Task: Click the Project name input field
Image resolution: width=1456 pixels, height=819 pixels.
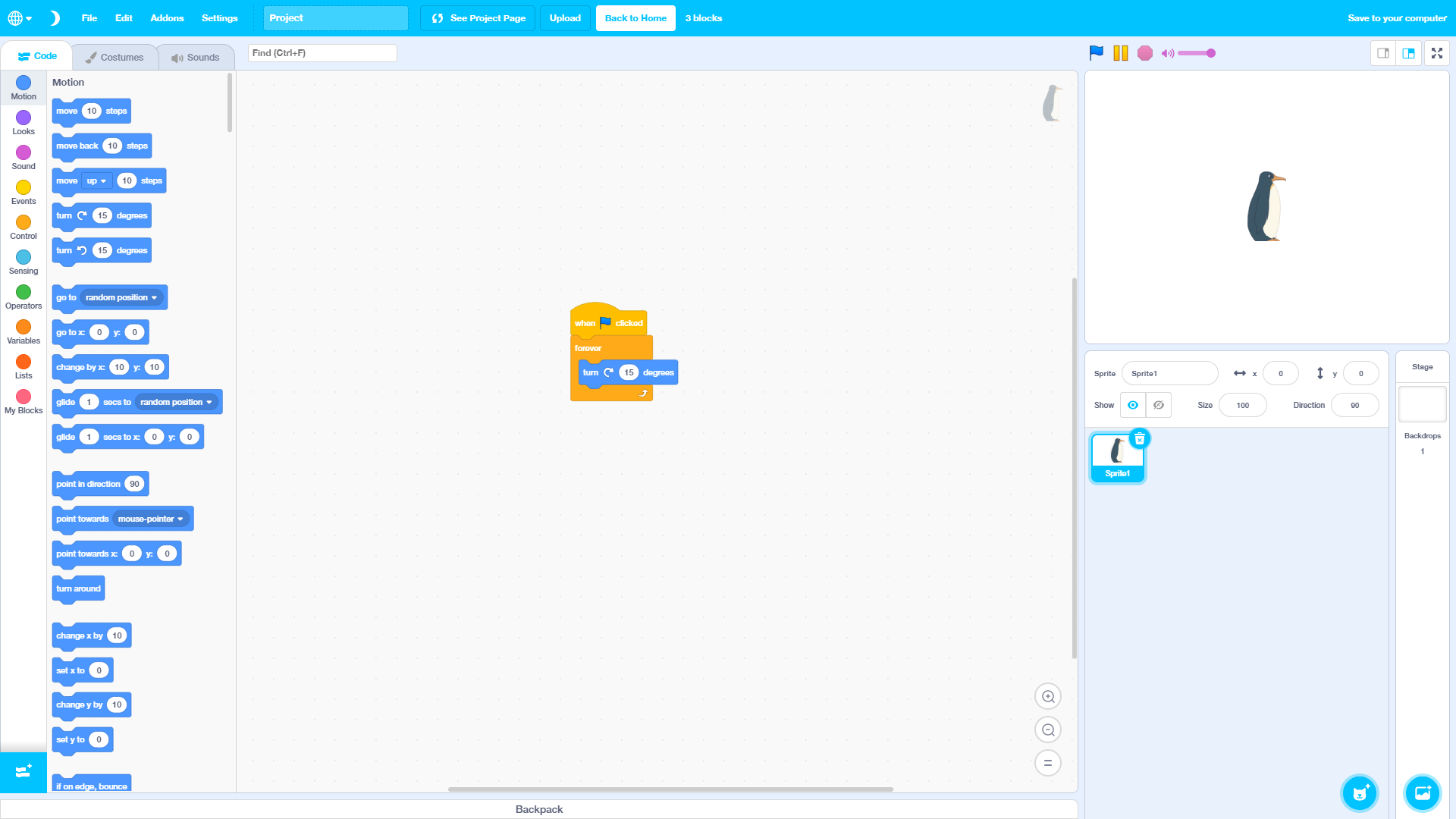Action: pyautogui.click(x=335, y=17)
